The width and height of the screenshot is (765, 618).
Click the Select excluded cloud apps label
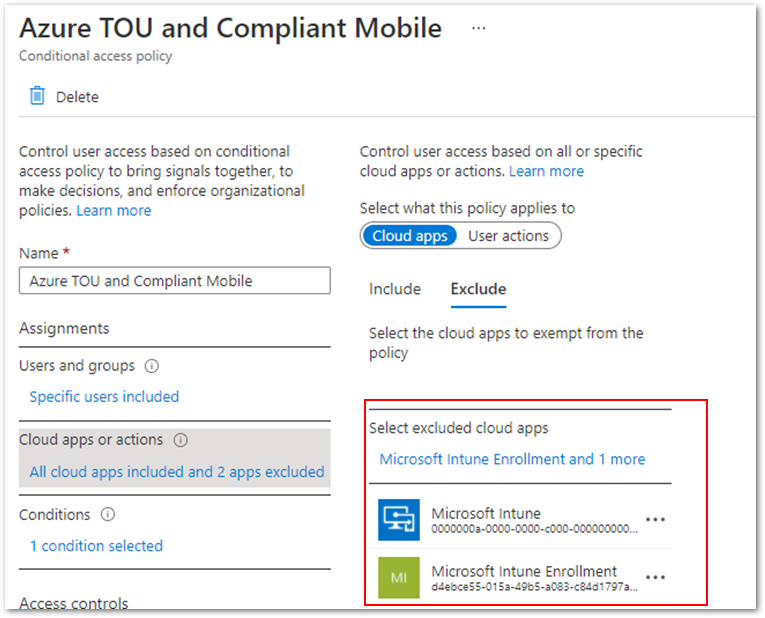[459, 428]
